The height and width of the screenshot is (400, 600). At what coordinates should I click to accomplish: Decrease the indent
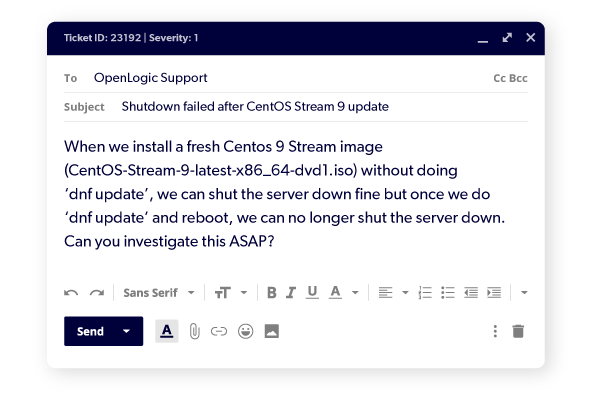coord(471,293)
